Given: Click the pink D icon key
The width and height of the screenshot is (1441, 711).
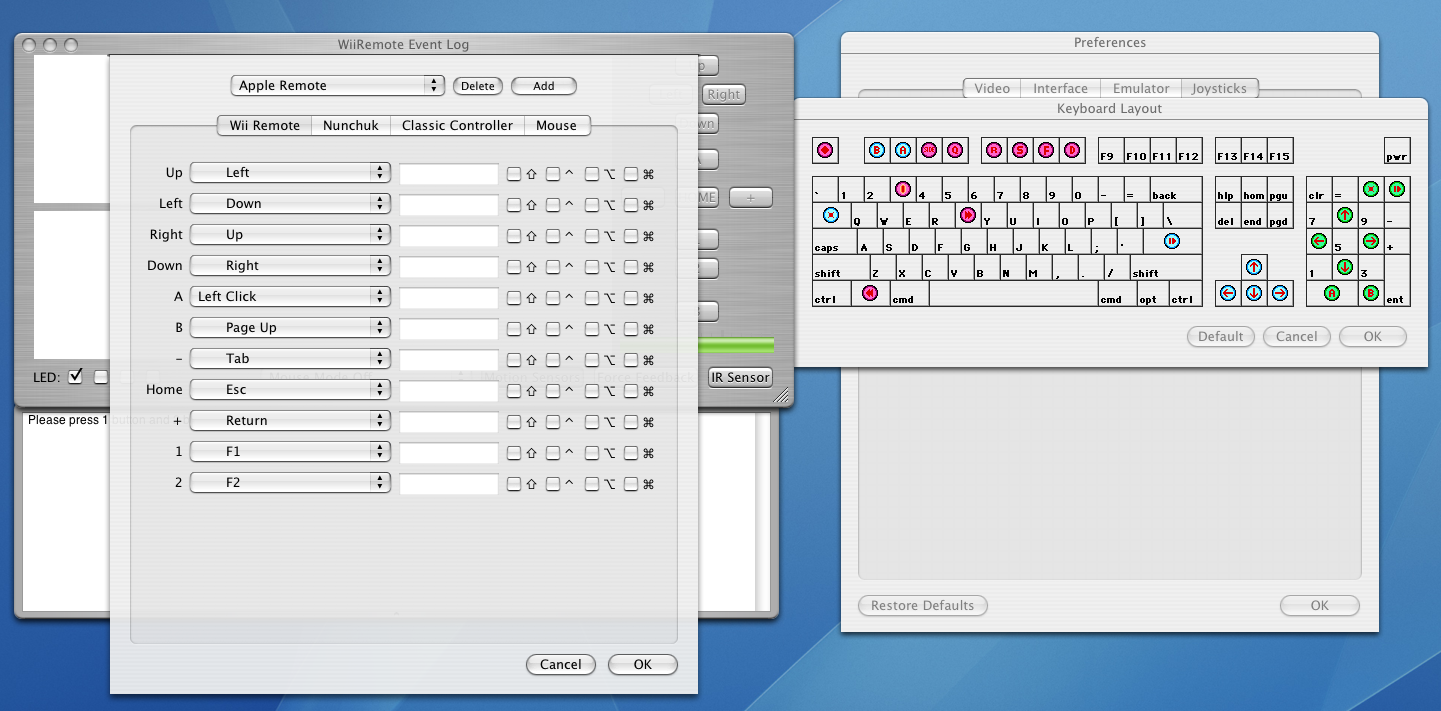Looking at the screenshot, I should tap(1072, 150).
